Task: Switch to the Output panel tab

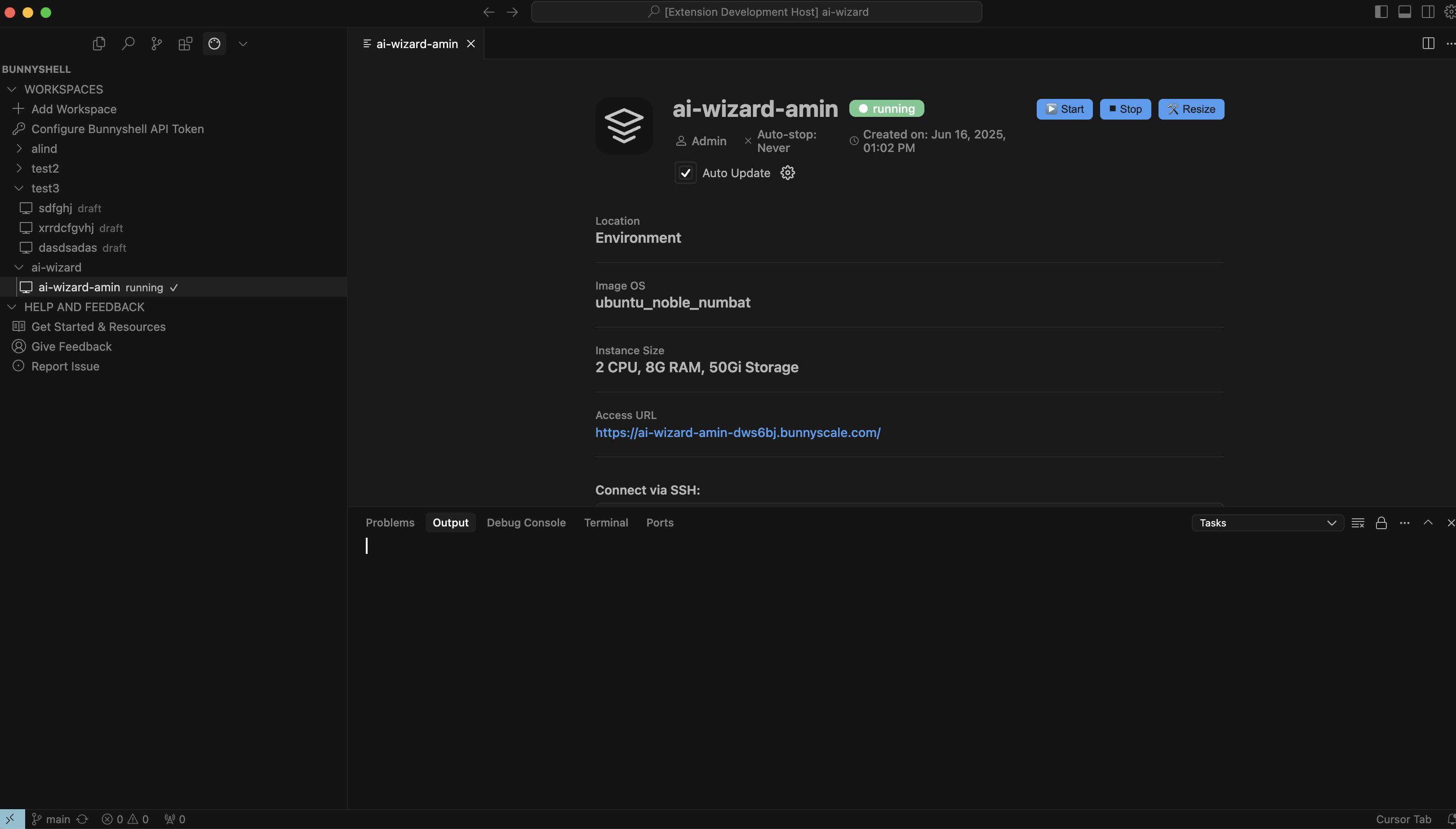Action: point(450,523)
